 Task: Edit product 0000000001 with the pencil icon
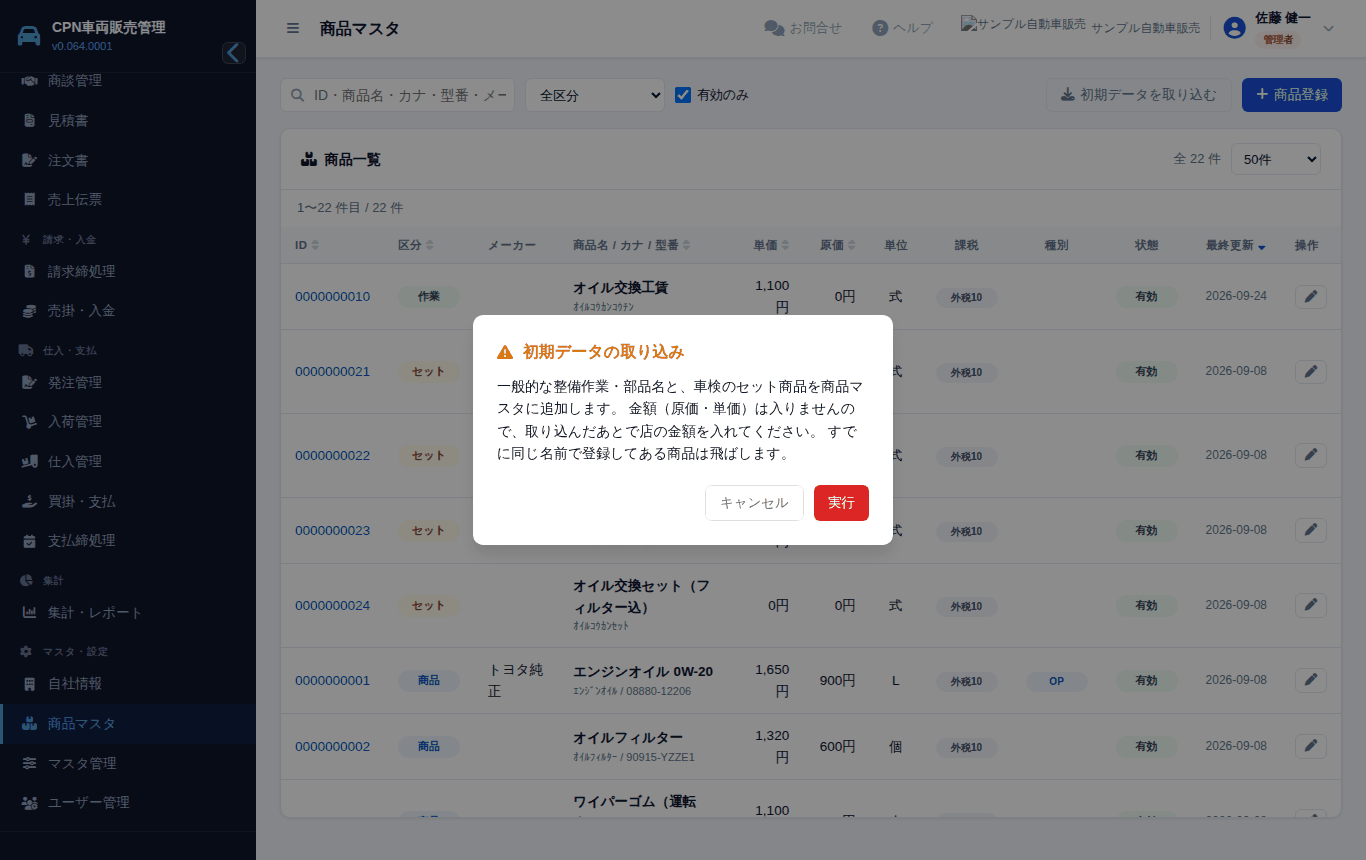coord(1311,680)
